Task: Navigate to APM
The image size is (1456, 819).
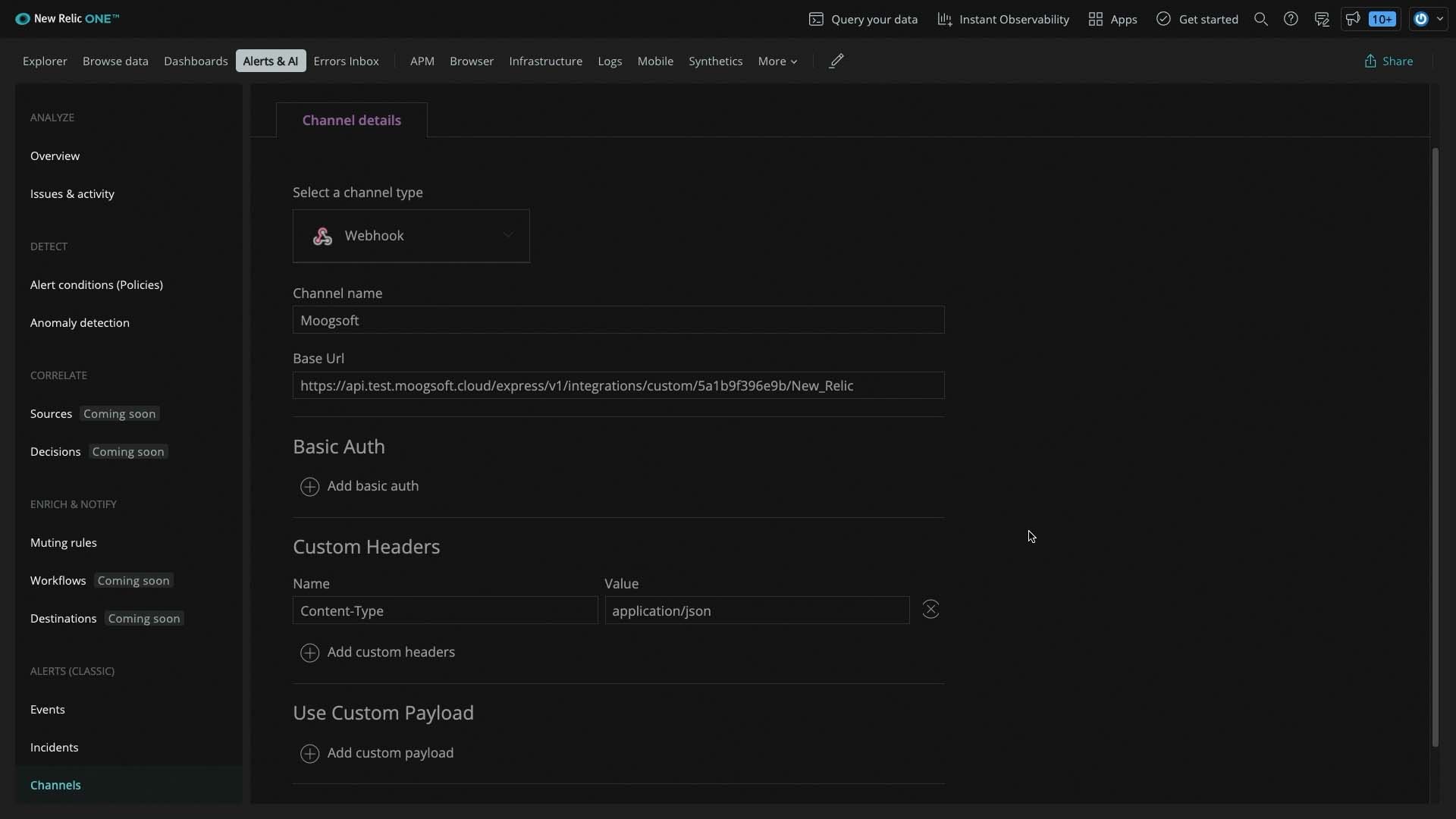Action: [x=422, y=61]
